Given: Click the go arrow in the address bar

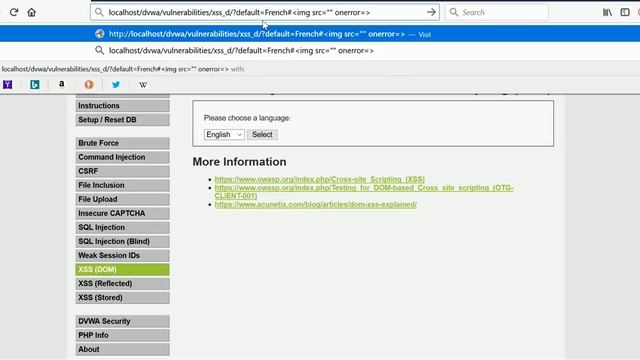Looking at the screenshot, I should pos(431,12).
